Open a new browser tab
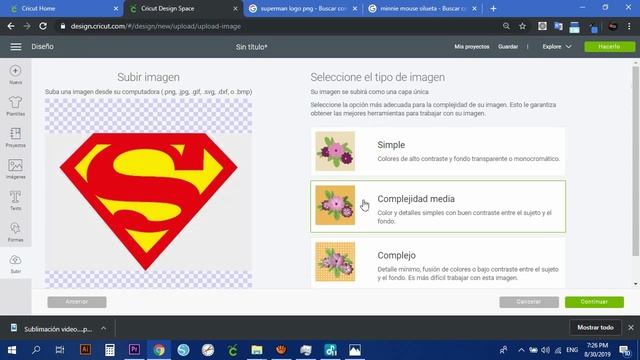This screenshot has height=360, width=640. tap(493, 8)
